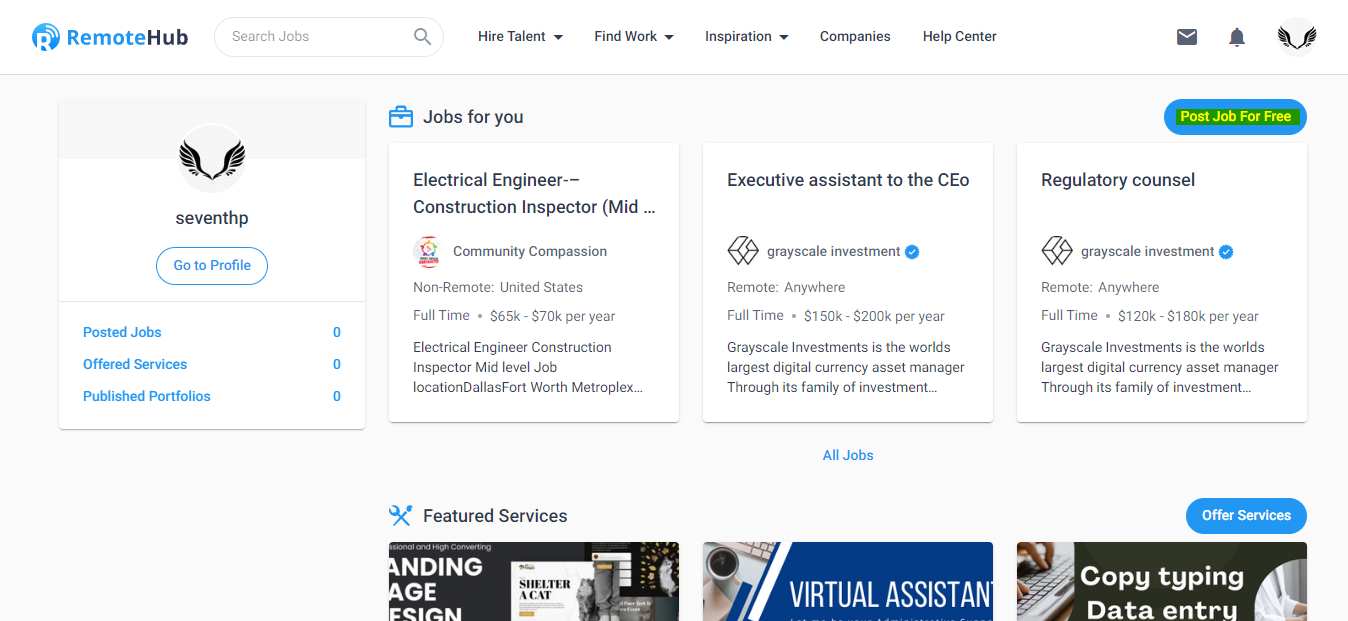Click the briefcase icon beside Jobs for you
Screen dimensions: 1348x621
pyautogui.click(x=401, y=117)
